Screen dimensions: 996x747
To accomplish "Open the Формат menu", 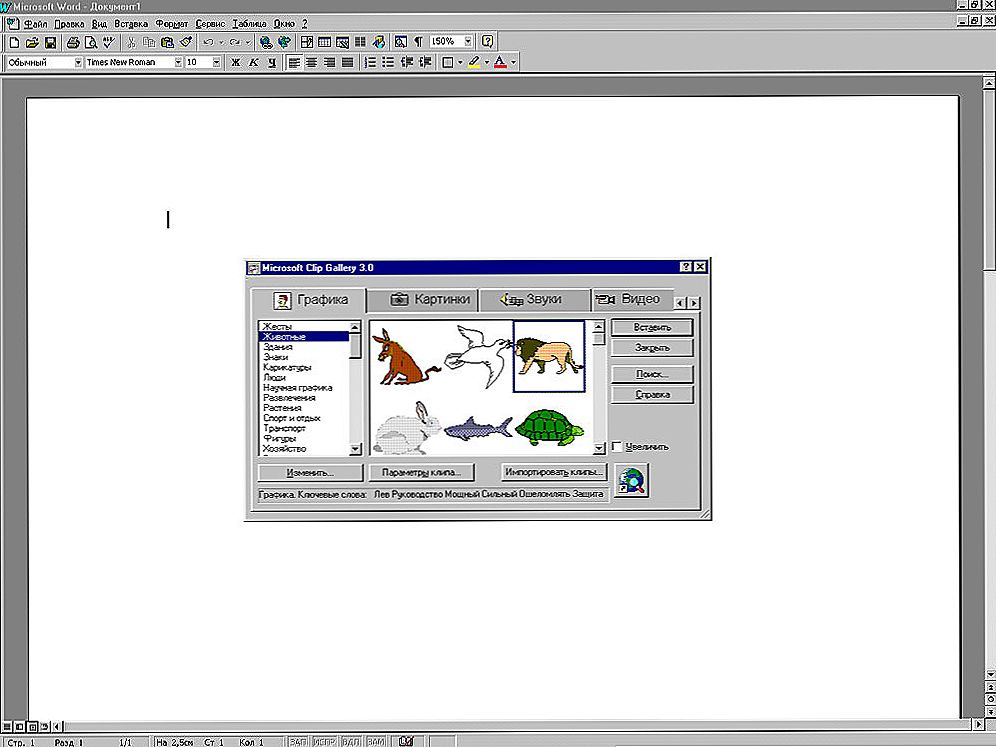I will click(x=172, y=24).
